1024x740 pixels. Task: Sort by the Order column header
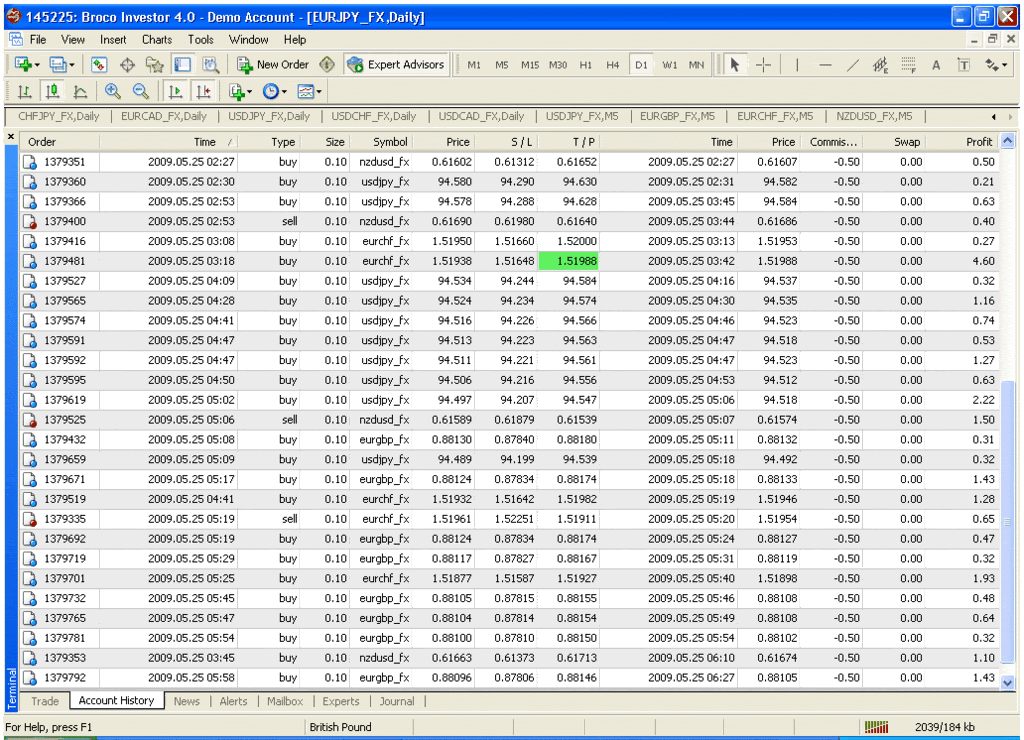tap(60, 142)
